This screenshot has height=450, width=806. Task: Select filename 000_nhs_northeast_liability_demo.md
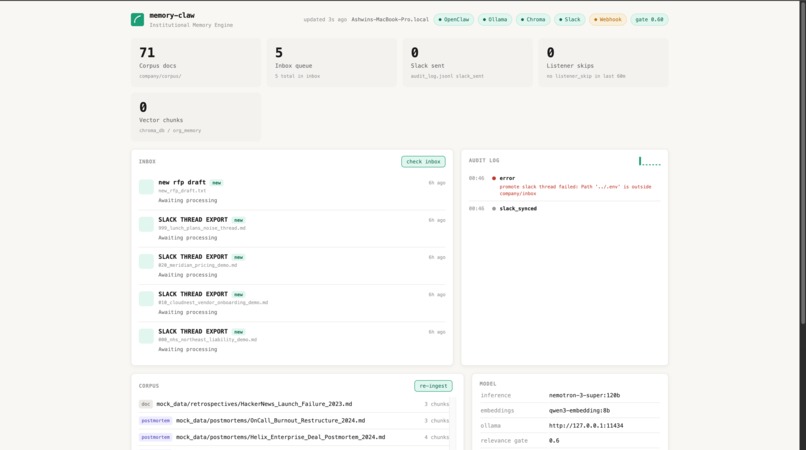208,339
